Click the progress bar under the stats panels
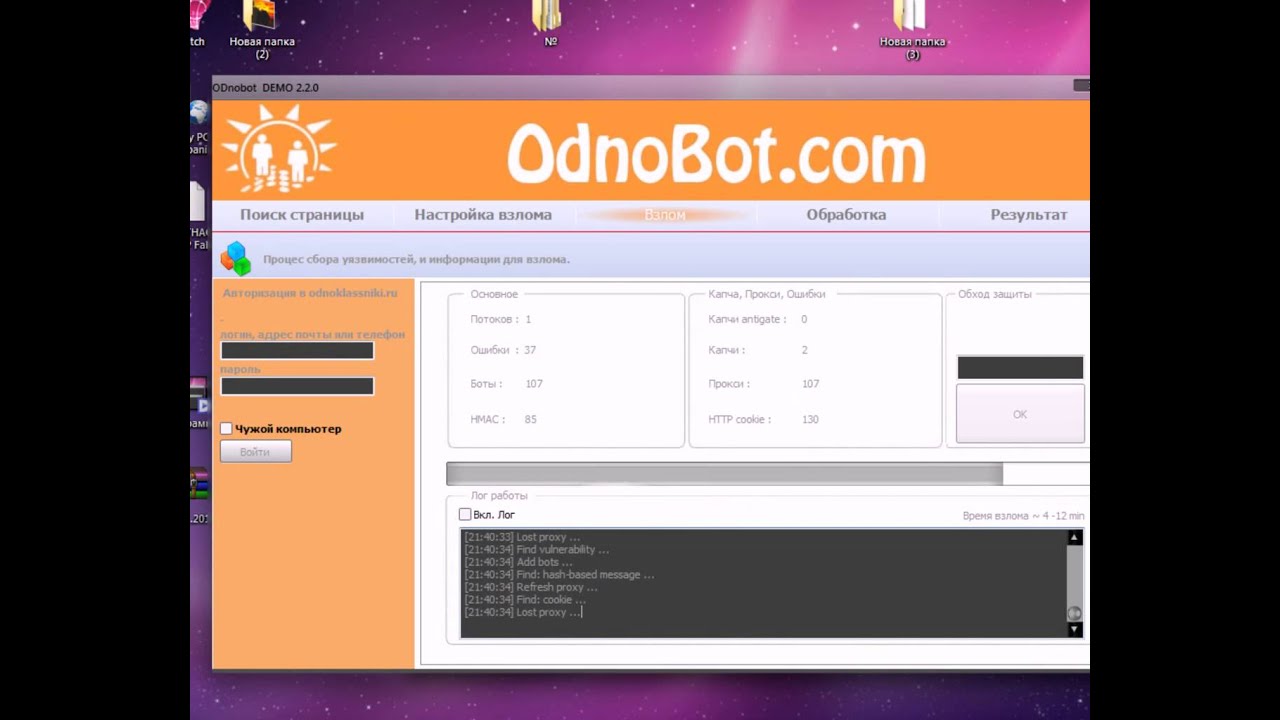 coord(767,474)
